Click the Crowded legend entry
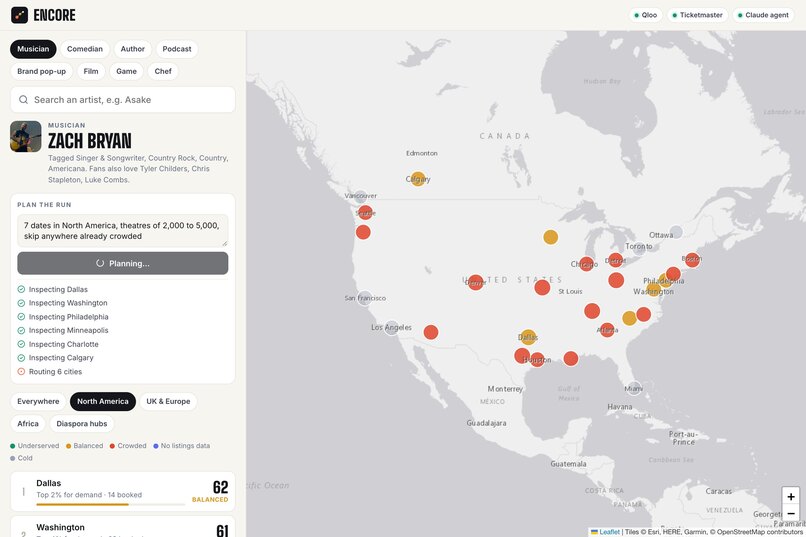The height and width of the screenshot is (537, 806). tap(128, 446)
